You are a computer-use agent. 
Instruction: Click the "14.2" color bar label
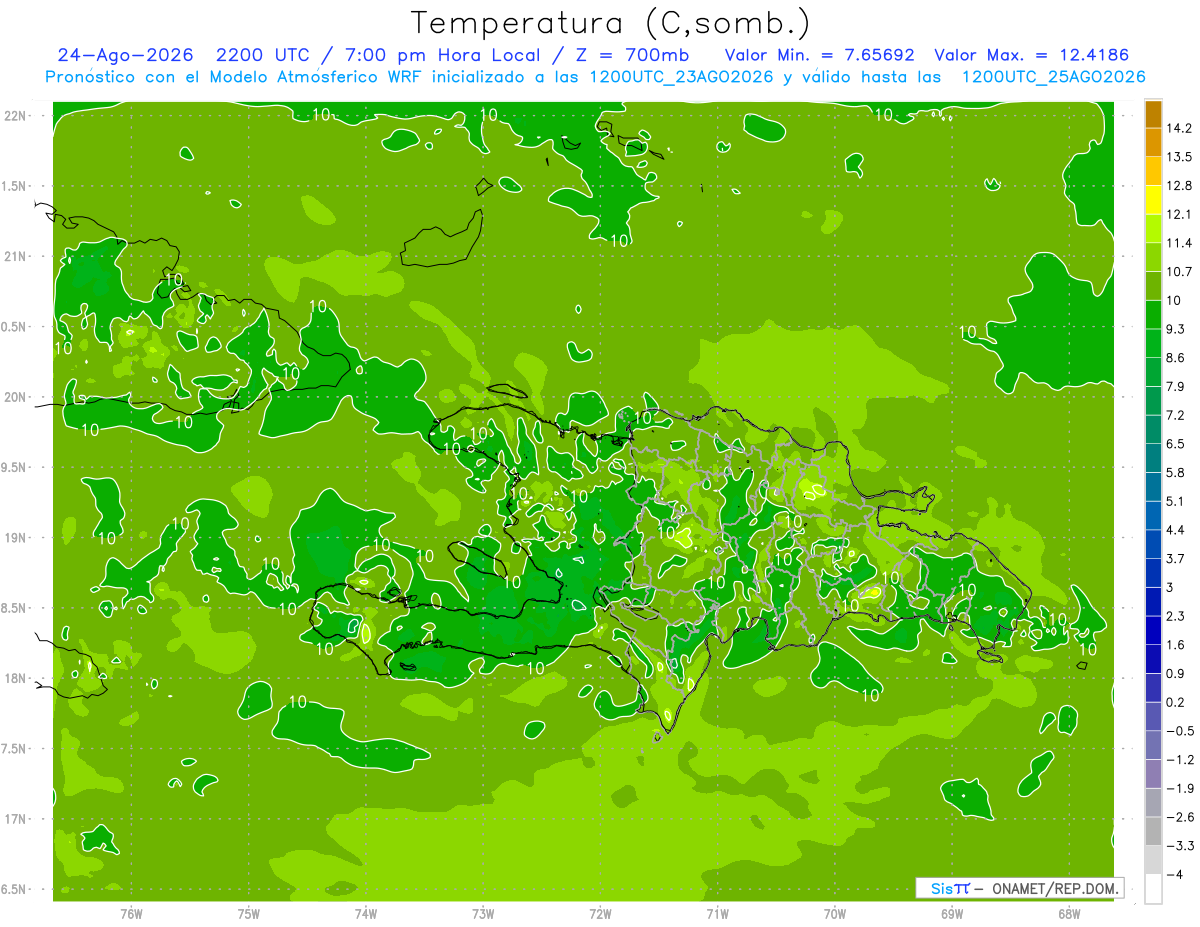(x=1179, y=128)
